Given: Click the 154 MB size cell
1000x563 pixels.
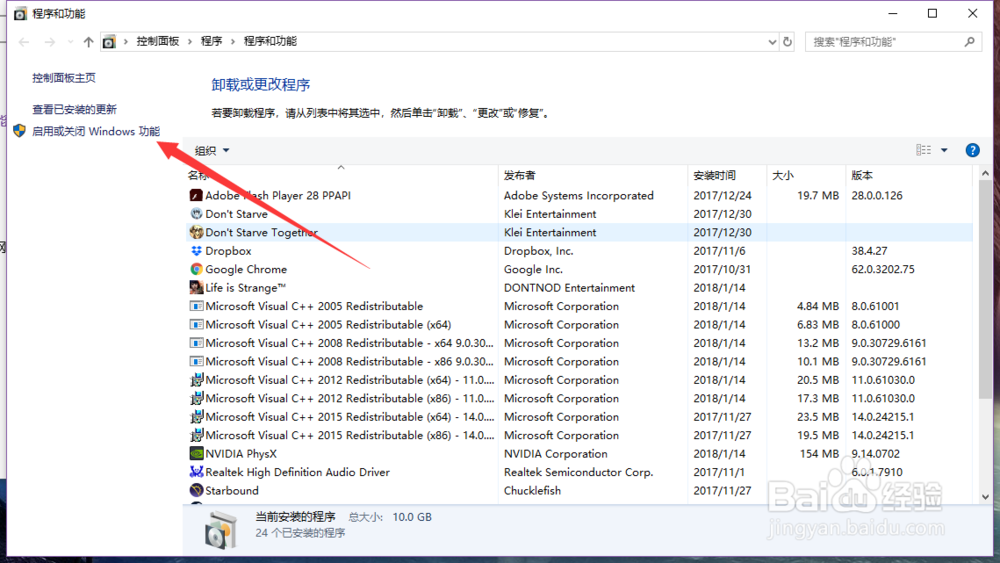Looking at the screenshot, I should point(820,453).
